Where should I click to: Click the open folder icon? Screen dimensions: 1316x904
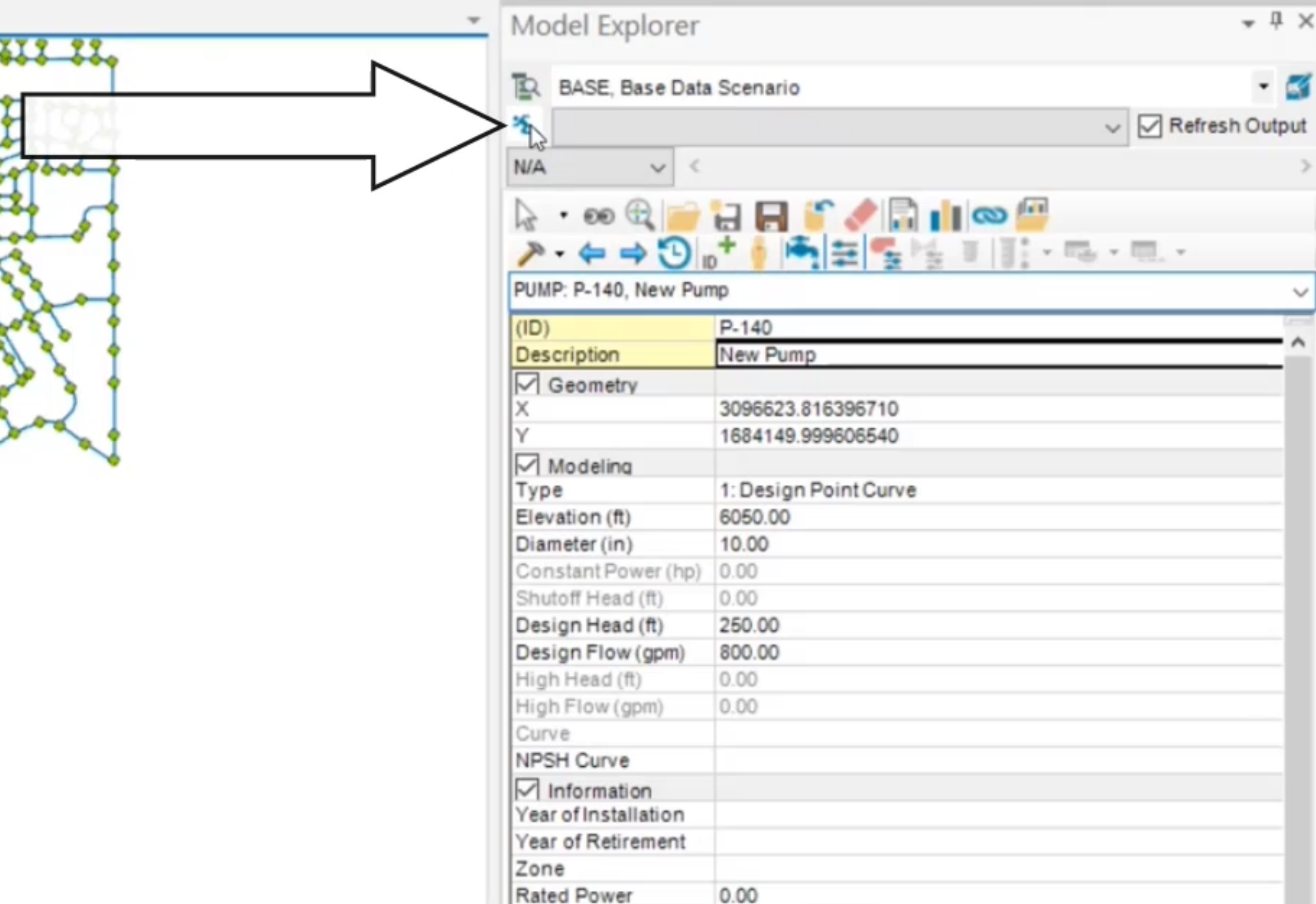pyautogui.click(x=683, y=216)
